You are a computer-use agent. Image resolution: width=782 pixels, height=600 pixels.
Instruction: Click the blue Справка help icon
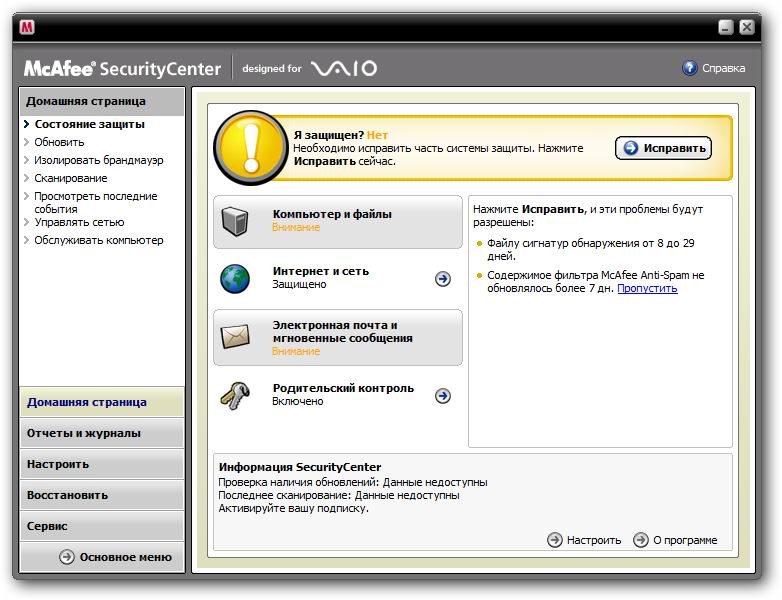(689, 68)
